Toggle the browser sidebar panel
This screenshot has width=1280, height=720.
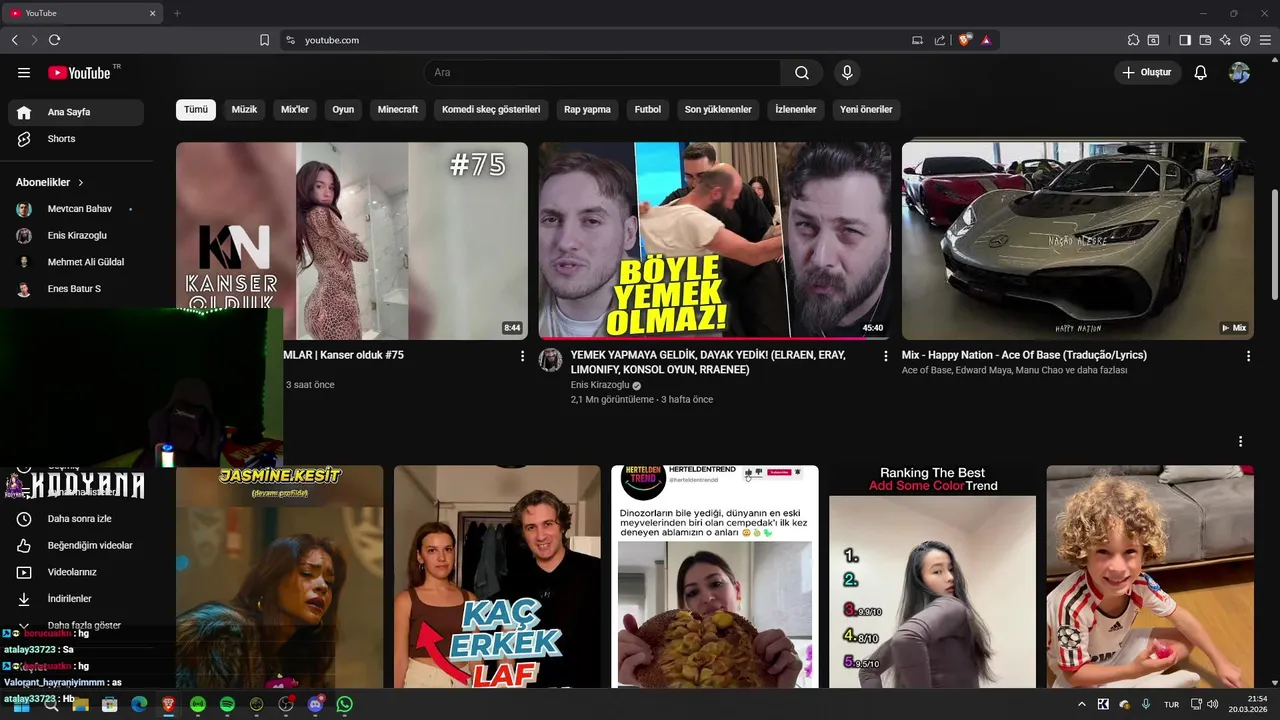tap(1185, 40)
